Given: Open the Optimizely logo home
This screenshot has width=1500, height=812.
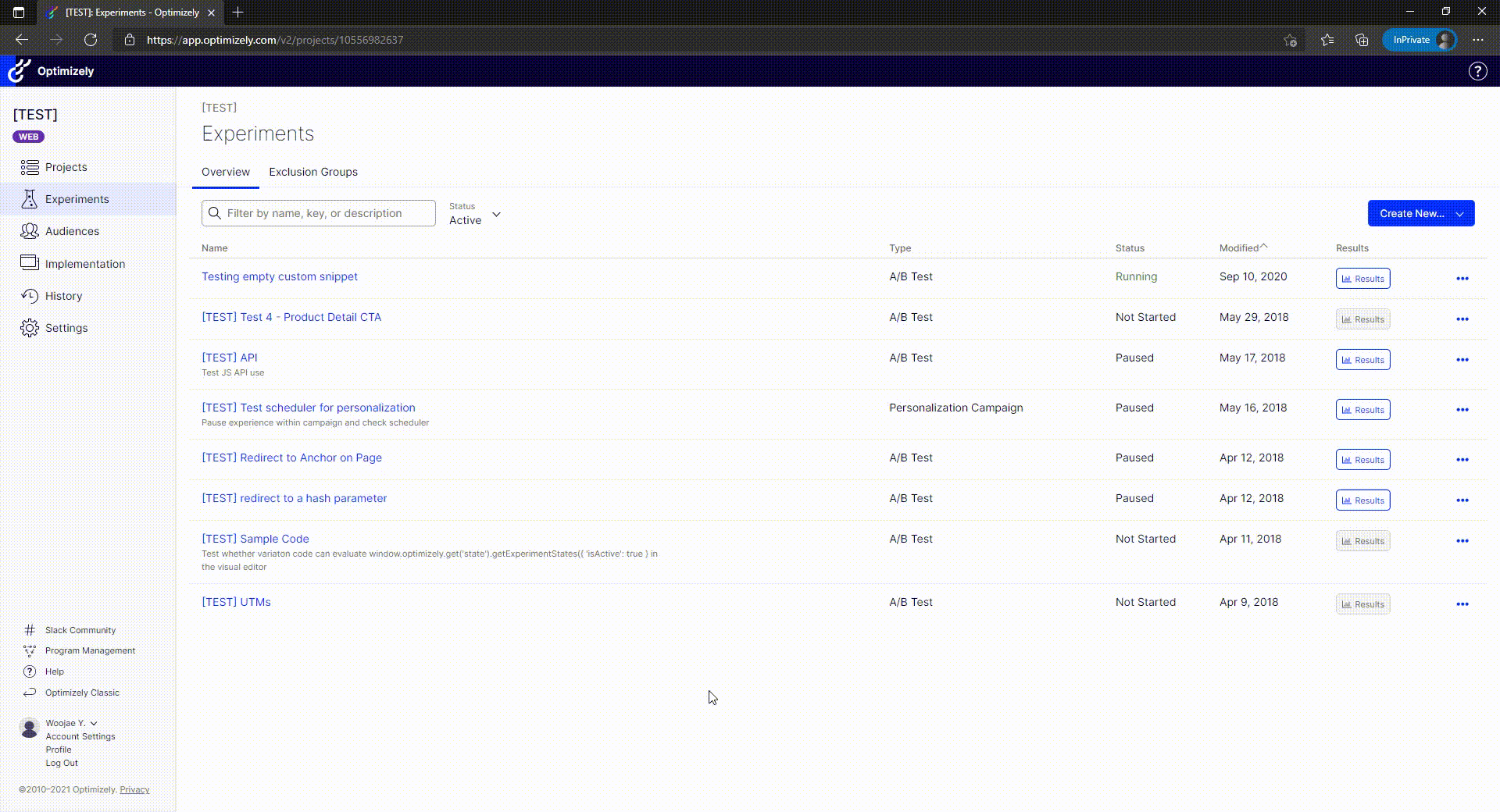Looking at the screenshot, I should coord(51,71).
